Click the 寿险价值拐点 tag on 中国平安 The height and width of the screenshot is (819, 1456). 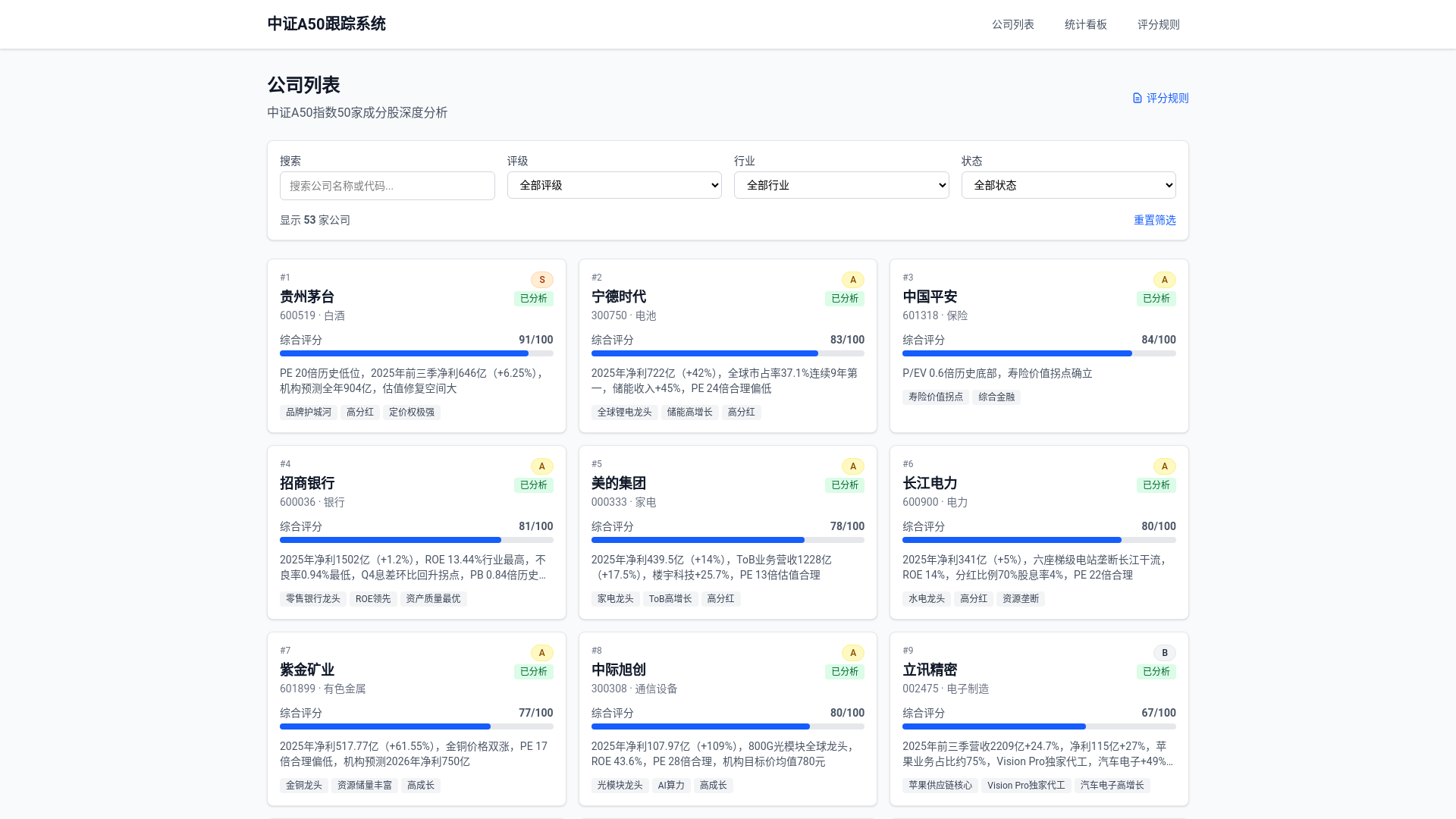936,397
